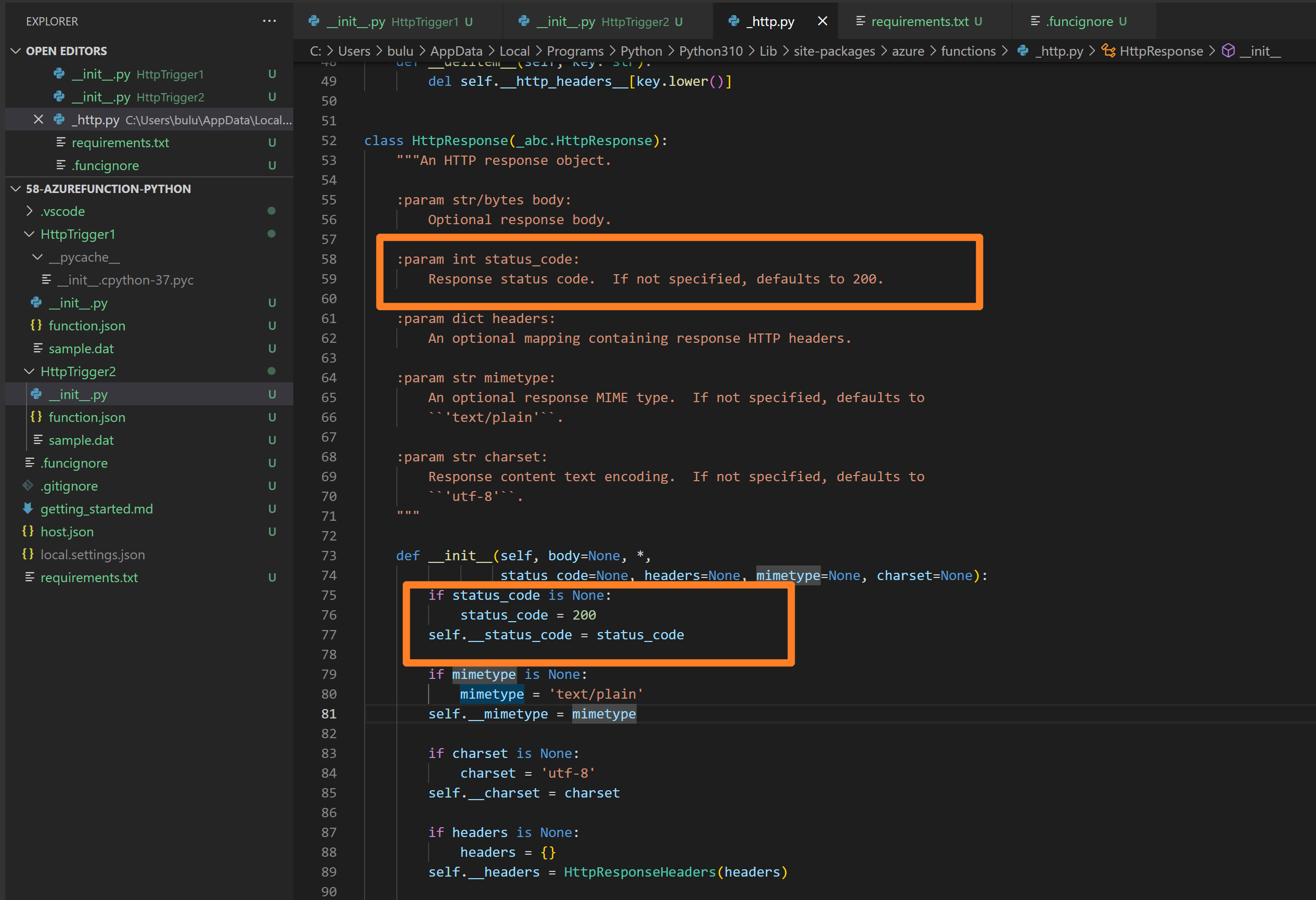Collapse the Open Editors section
Viewport: 1316px width, 900px height.
pyautogui.click(x=16, y=51)
